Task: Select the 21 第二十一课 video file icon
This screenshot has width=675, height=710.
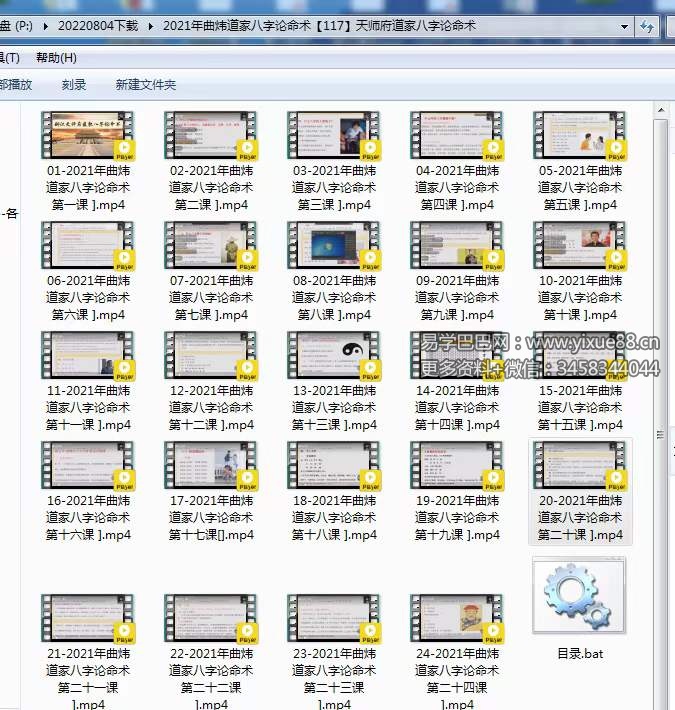Action: point(88,619)
